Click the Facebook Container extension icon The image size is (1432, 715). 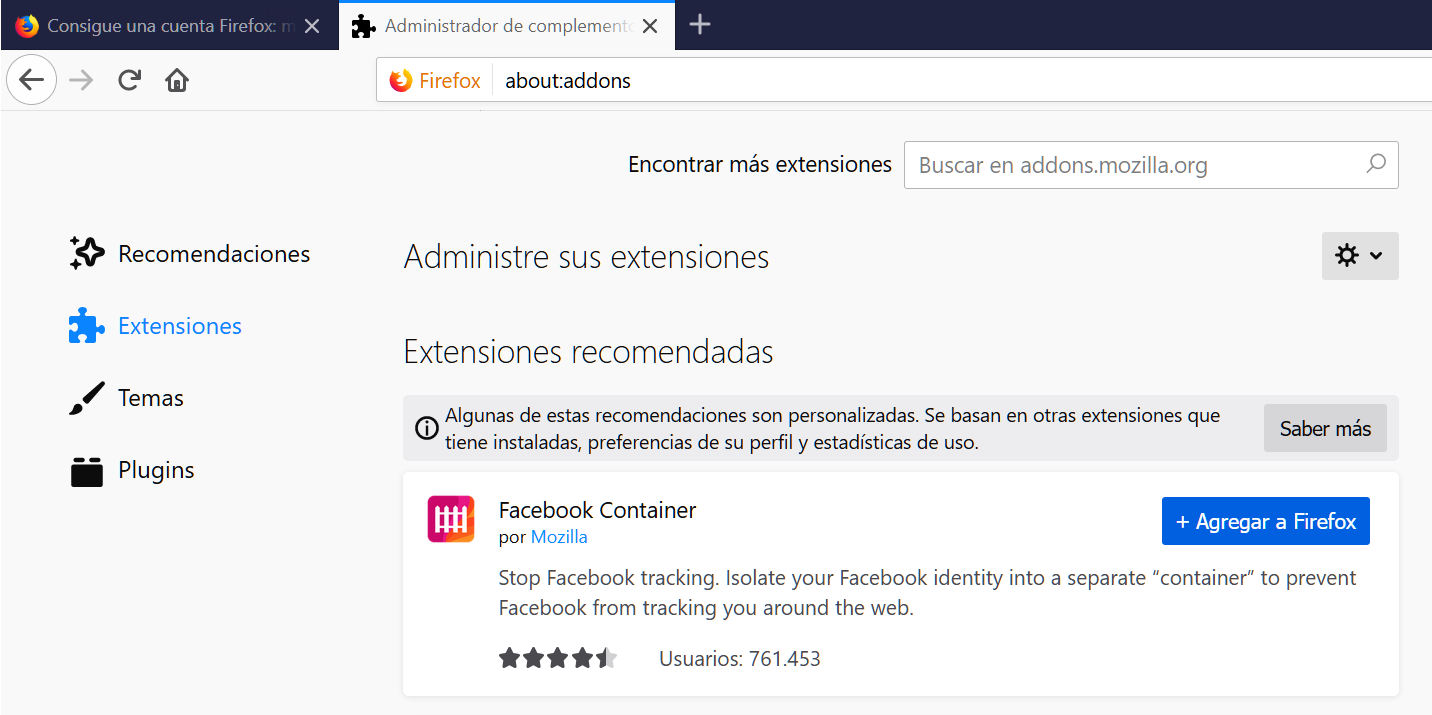[x=451, y=519]
